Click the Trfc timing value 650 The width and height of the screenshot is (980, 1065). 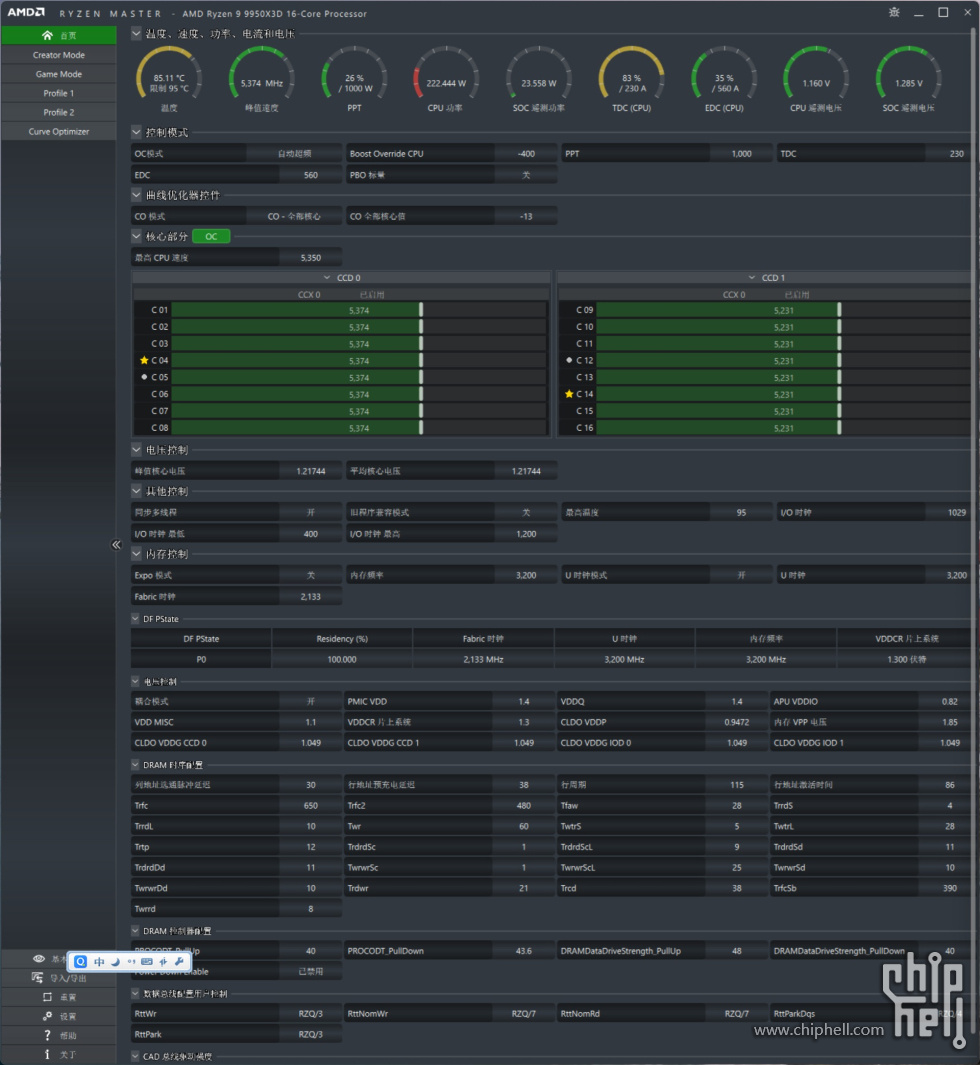(x=311, y=806)
